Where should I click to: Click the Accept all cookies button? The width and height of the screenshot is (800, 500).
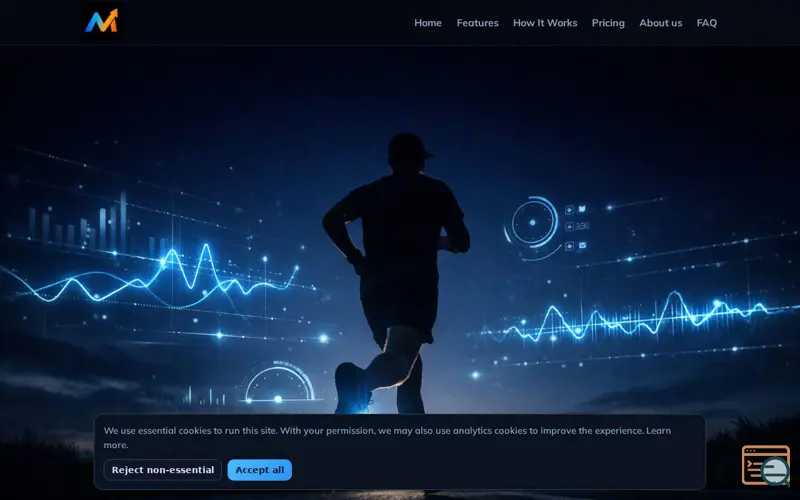tap(260, 470)
